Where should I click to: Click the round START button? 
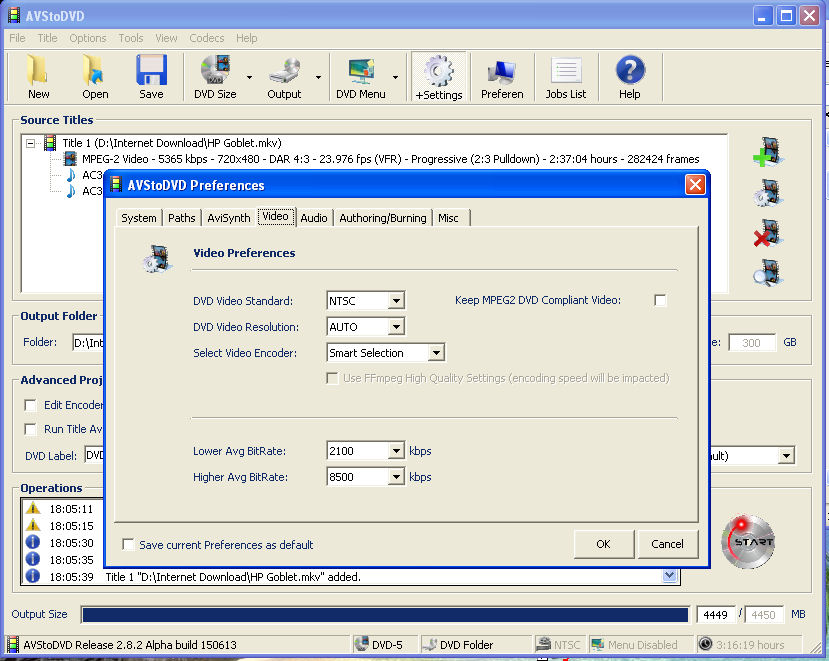click(748, 541)
